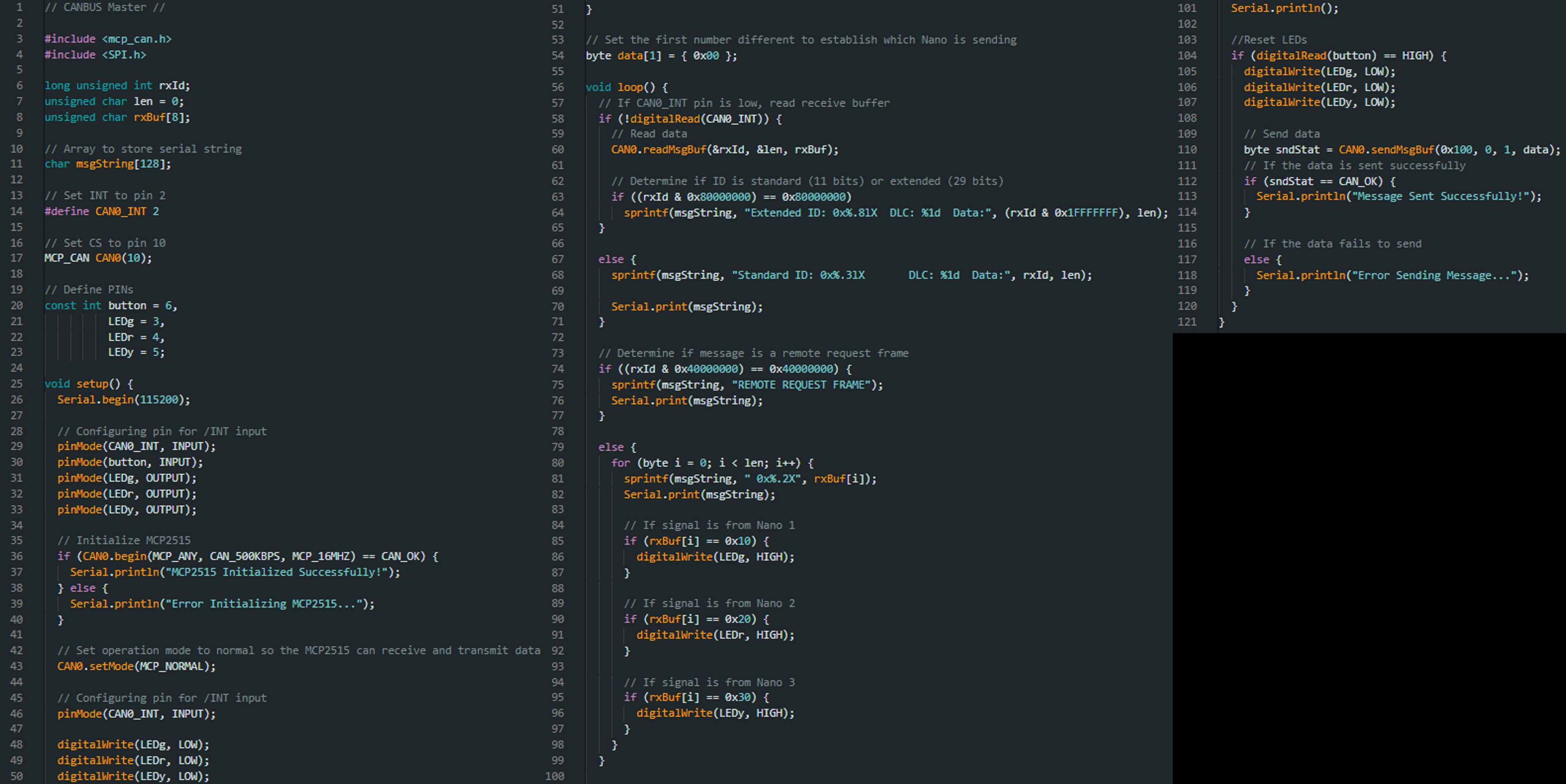Click the 'void loop()' declaration
The image size is (1566, 784).
point(626,87)
